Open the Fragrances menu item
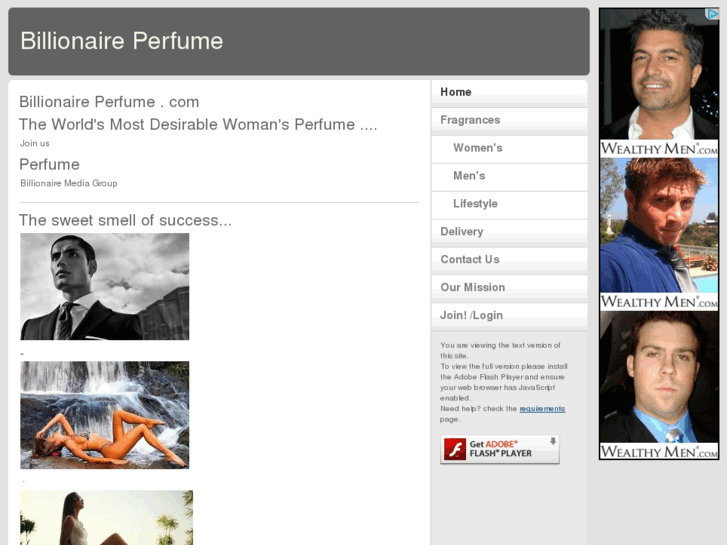727x545 pixels. (509, 120)
